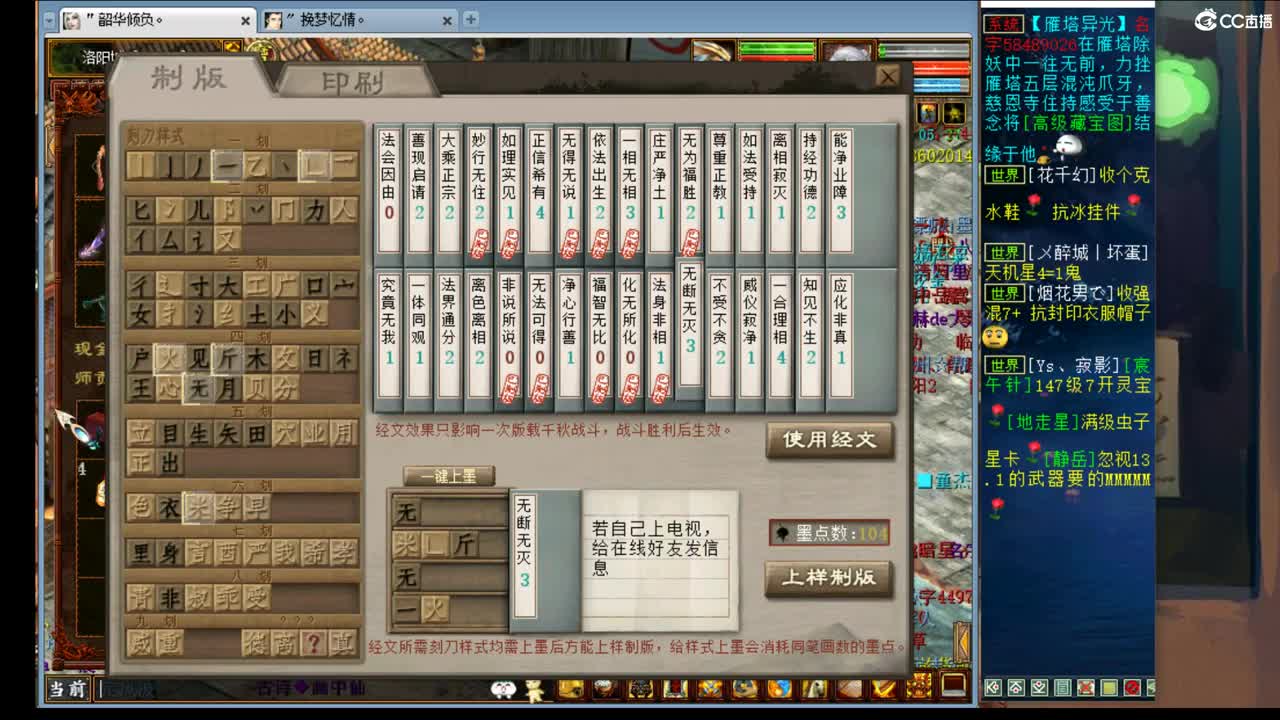Pick the 净心行善 scripture slip
The width and height of the screenshot is (1280, 720).
pyautogui.click(x=570, y=335)
